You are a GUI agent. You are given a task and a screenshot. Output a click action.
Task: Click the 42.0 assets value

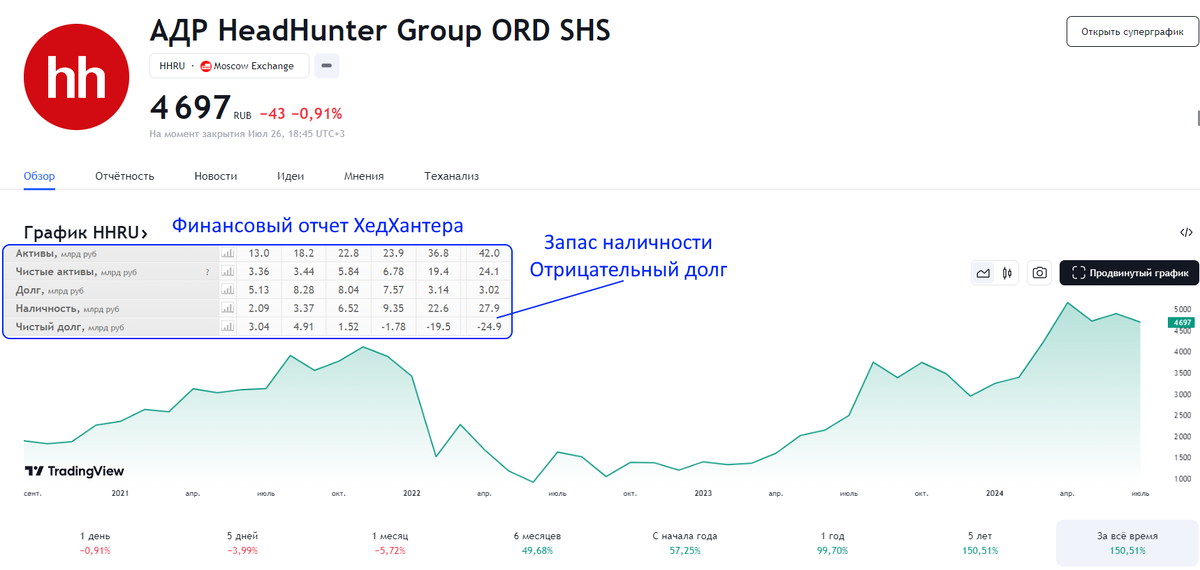491,254
